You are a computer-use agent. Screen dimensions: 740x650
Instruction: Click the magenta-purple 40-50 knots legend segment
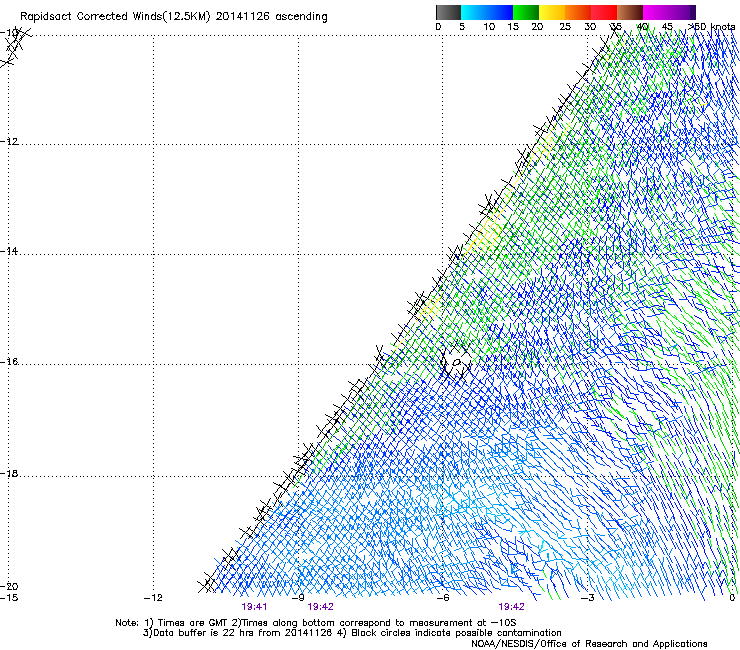click(x=669, y=12)
